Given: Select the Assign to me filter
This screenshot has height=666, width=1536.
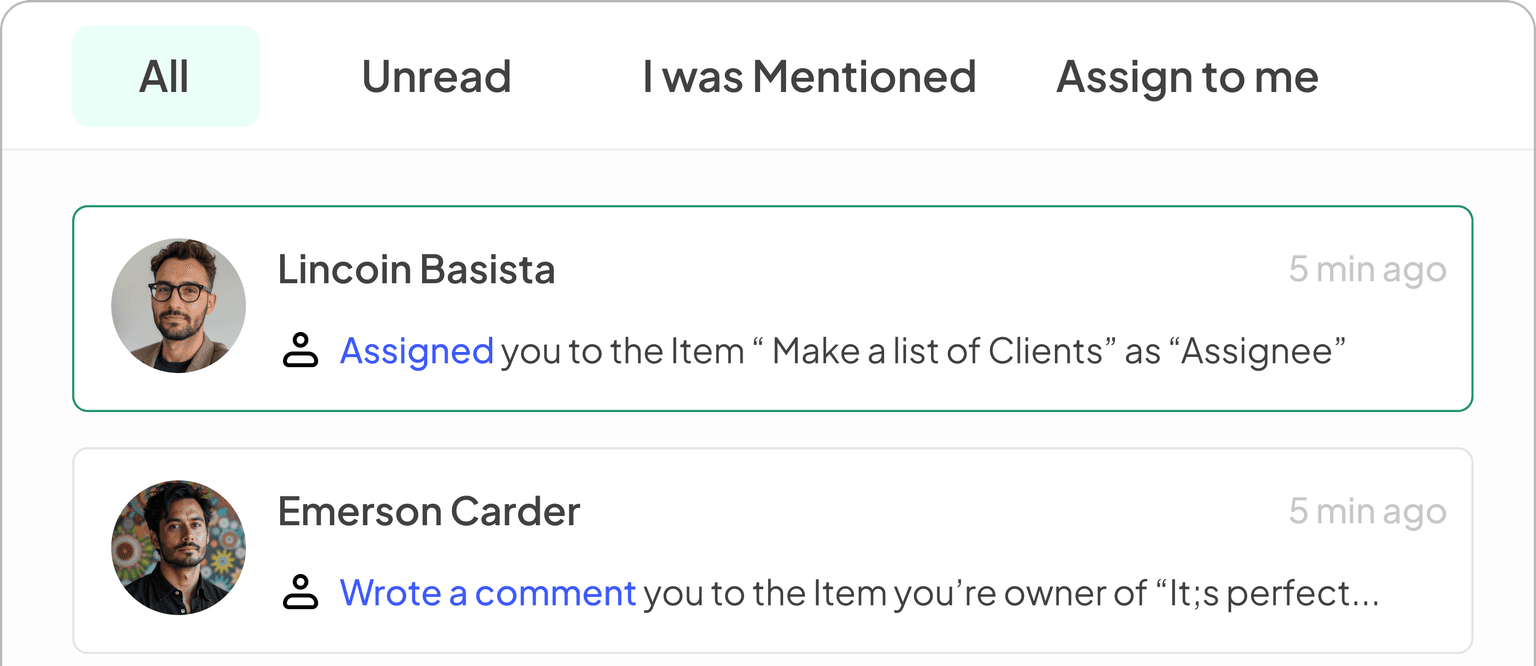Looking at the screenshot, I should [x=1187, y=76].
